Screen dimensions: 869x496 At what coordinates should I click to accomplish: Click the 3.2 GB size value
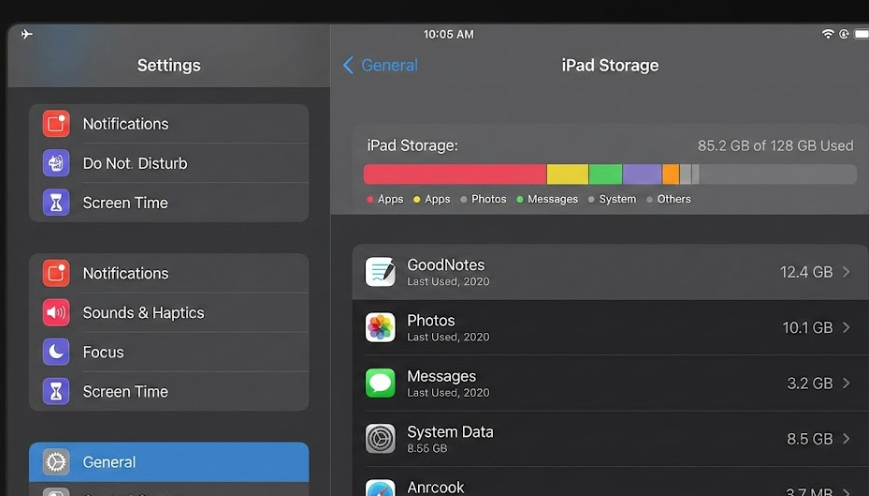[x=810, y=383]
